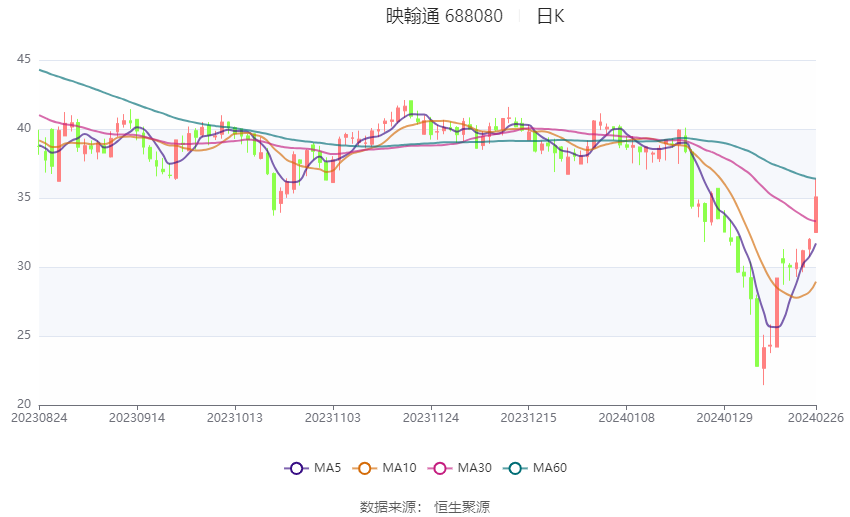The image size is (850, 517).
Task: Toggle the MA10 legend marker
Action: pos(364,468)
